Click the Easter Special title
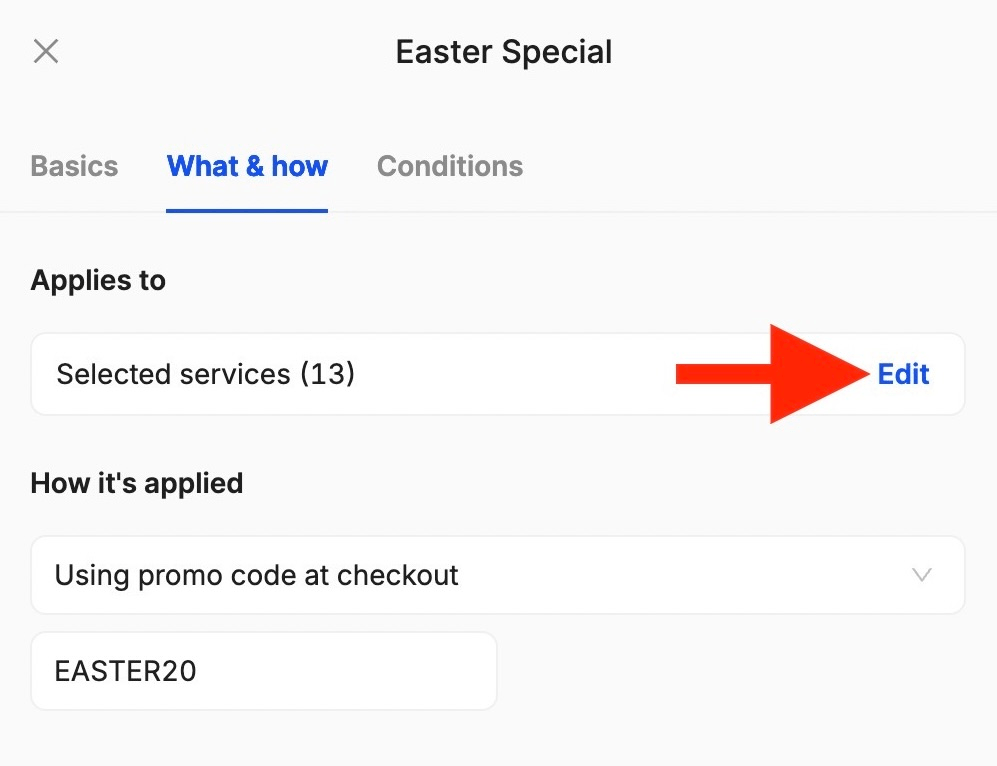 (x=503, y=51)
